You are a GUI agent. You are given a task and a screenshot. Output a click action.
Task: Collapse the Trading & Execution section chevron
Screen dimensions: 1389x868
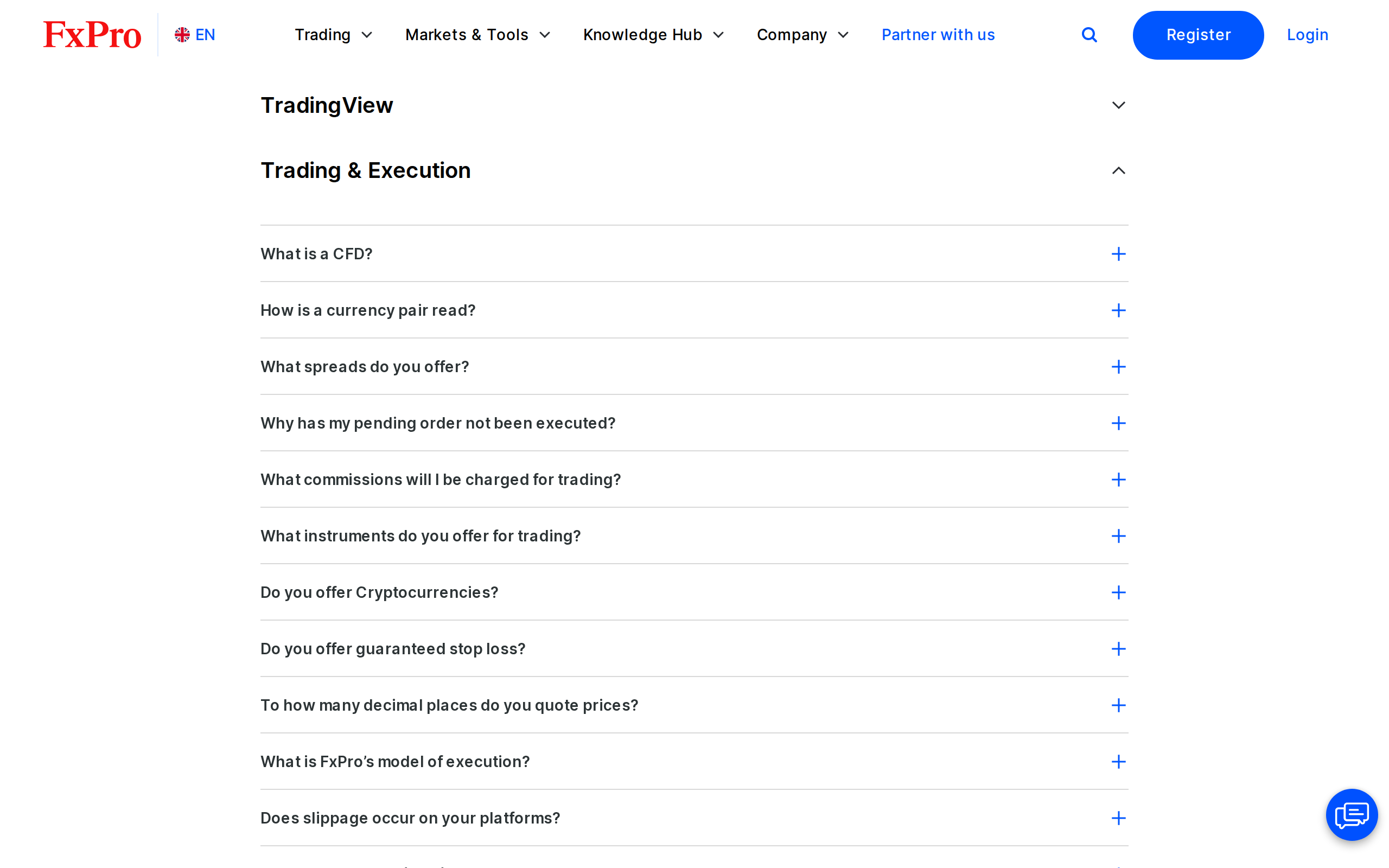1118,170
